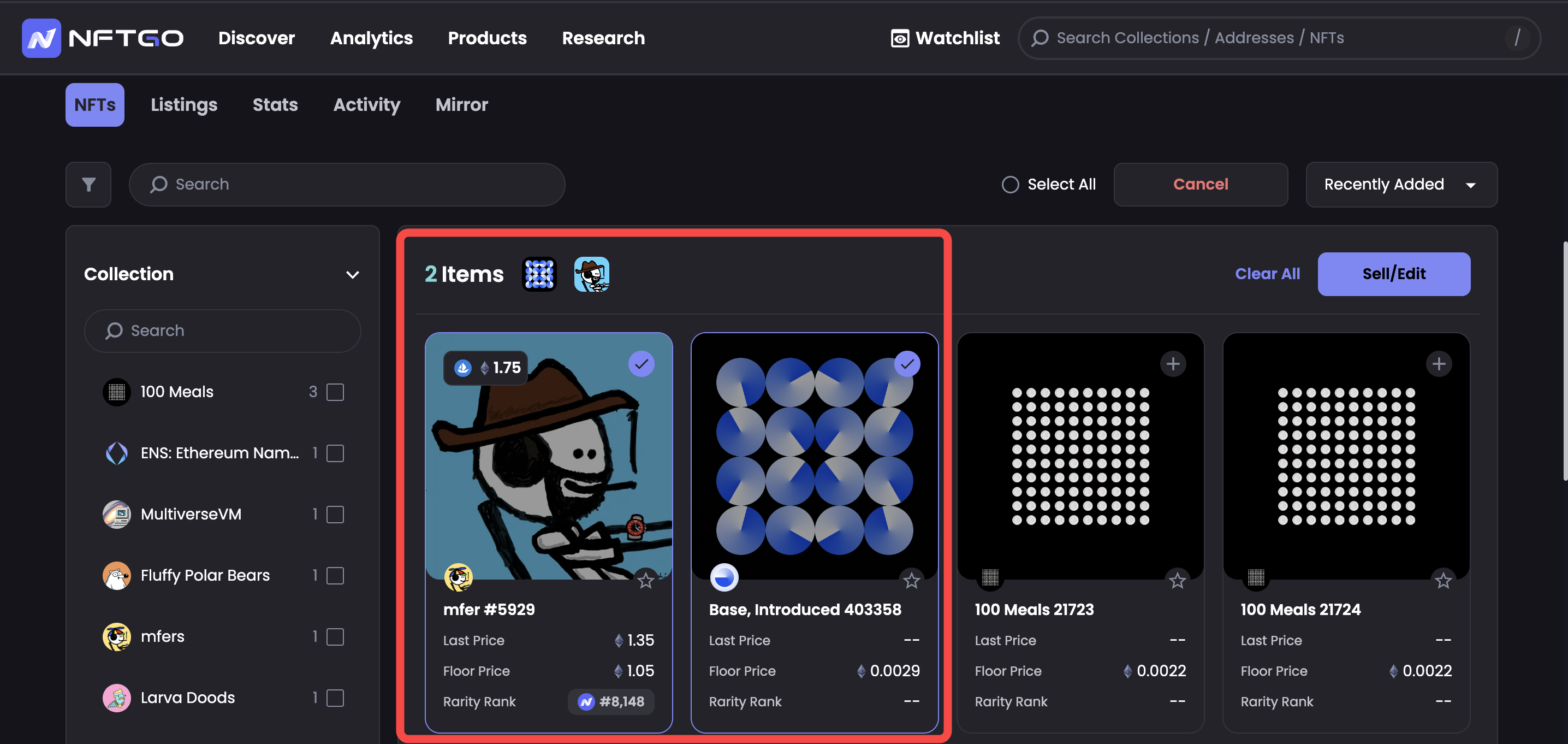Check the mfers collection checkbox

click(x=335, y=637)
